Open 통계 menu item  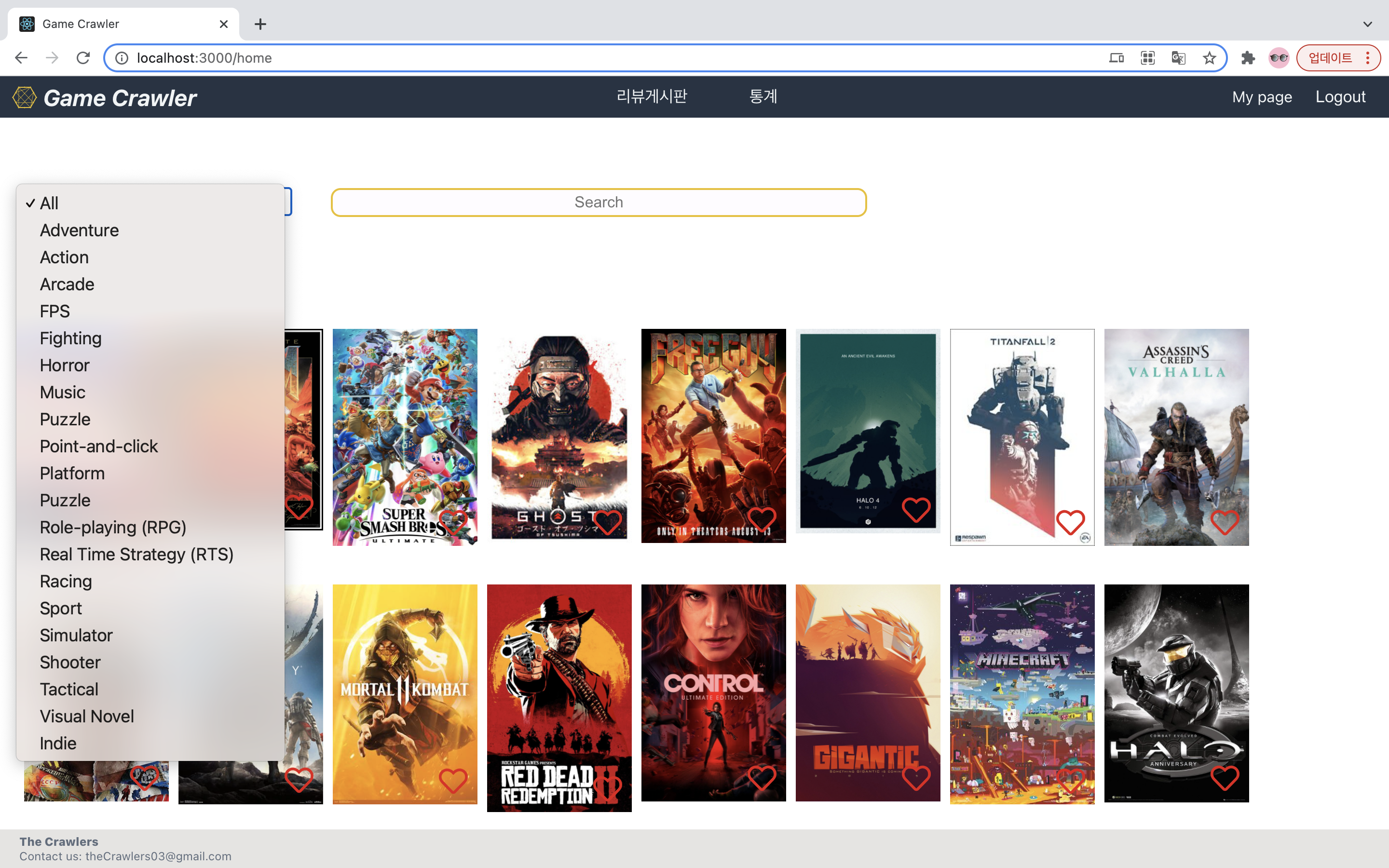click(763, 97)
